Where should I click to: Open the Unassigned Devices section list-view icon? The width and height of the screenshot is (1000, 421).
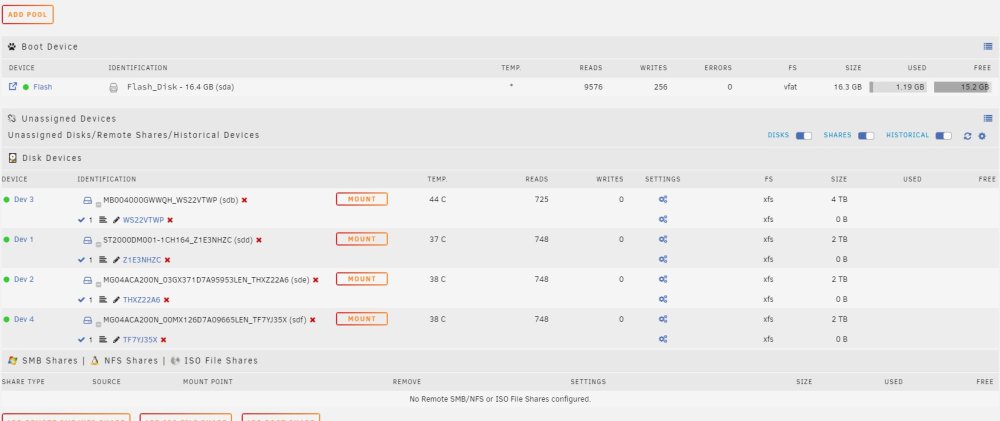coord(987,119)
